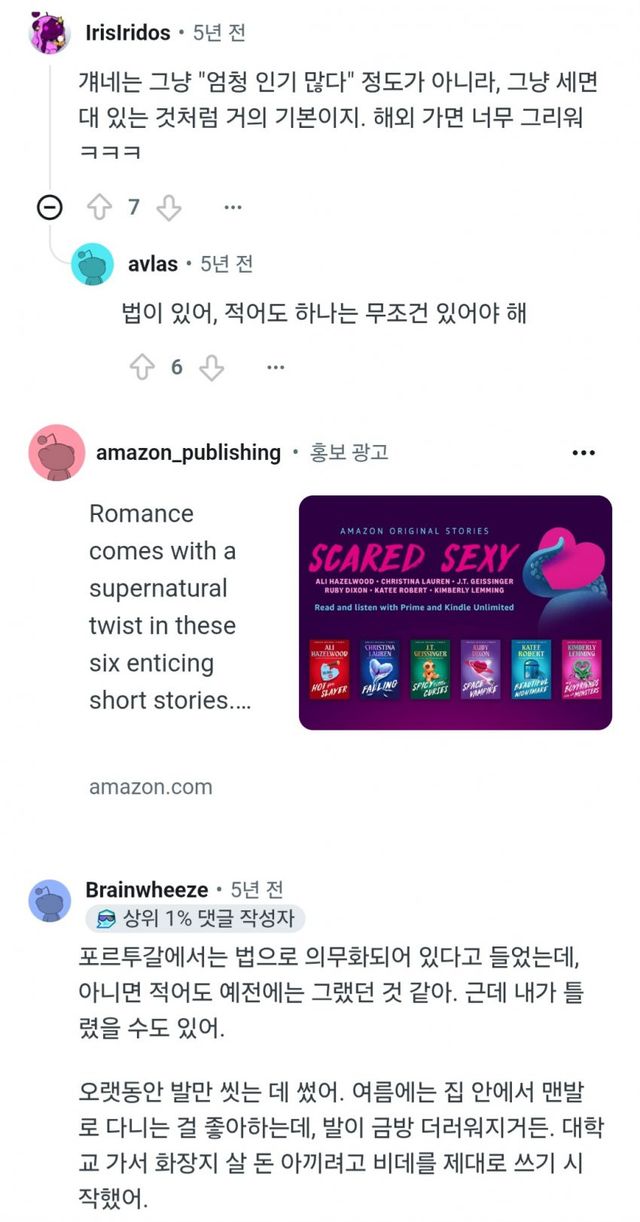The width and height of the screenshot is (640, 1222).
Task: Visit the avlas username link
Action: pos(153,264)
